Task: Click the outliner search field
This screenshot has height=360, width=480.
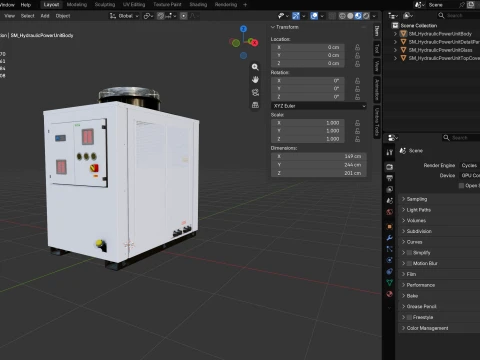Action: pyautogui.click(x=459, y=16)
